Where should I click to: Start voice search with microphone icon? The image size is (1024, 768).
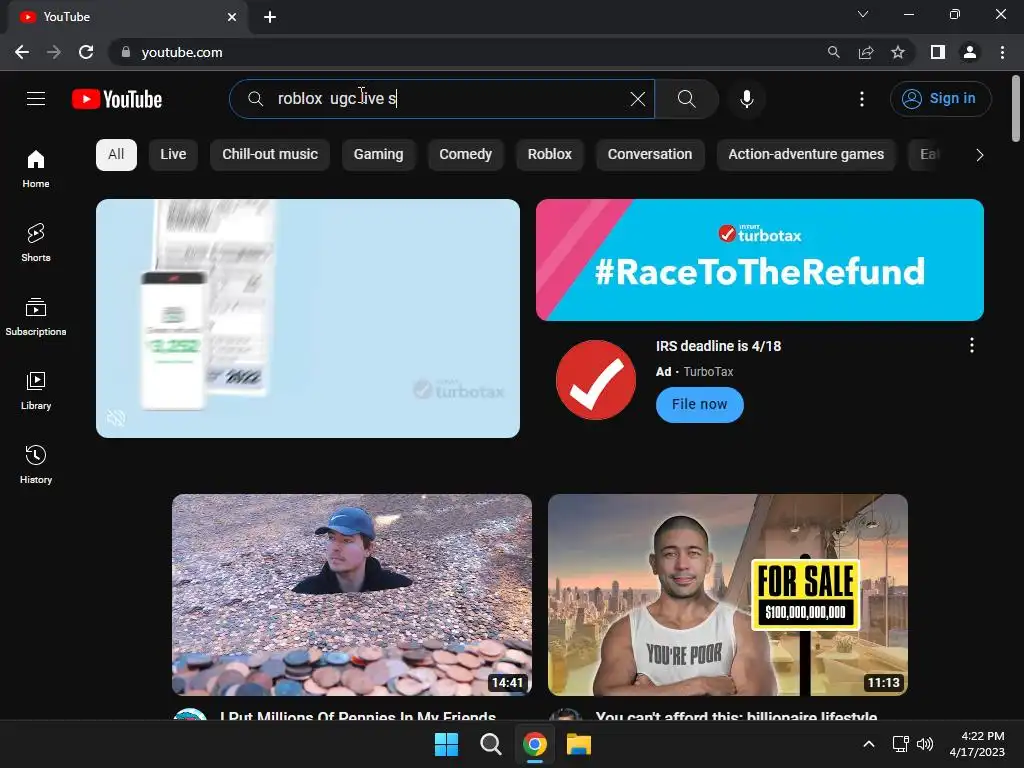[746, 99]
